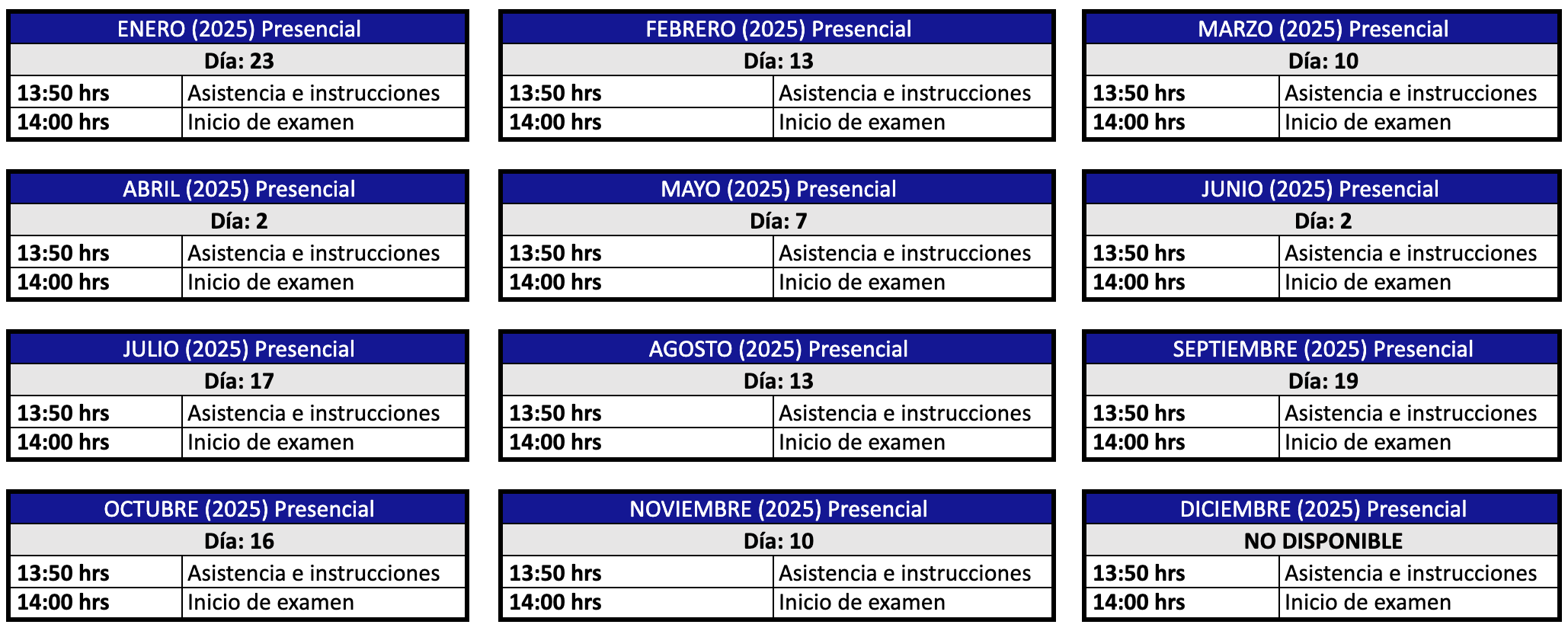Click the ENERO (2025) Presencial header

tap(238, 29)
